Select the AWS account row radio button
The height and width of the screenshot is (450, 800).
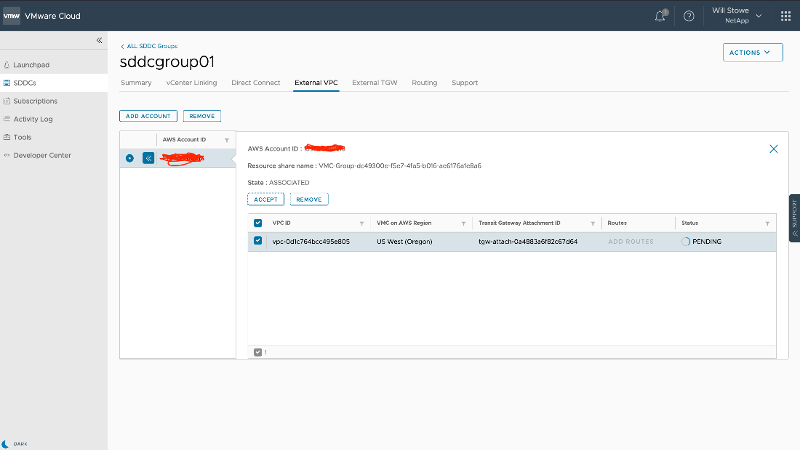click(130, 158)
